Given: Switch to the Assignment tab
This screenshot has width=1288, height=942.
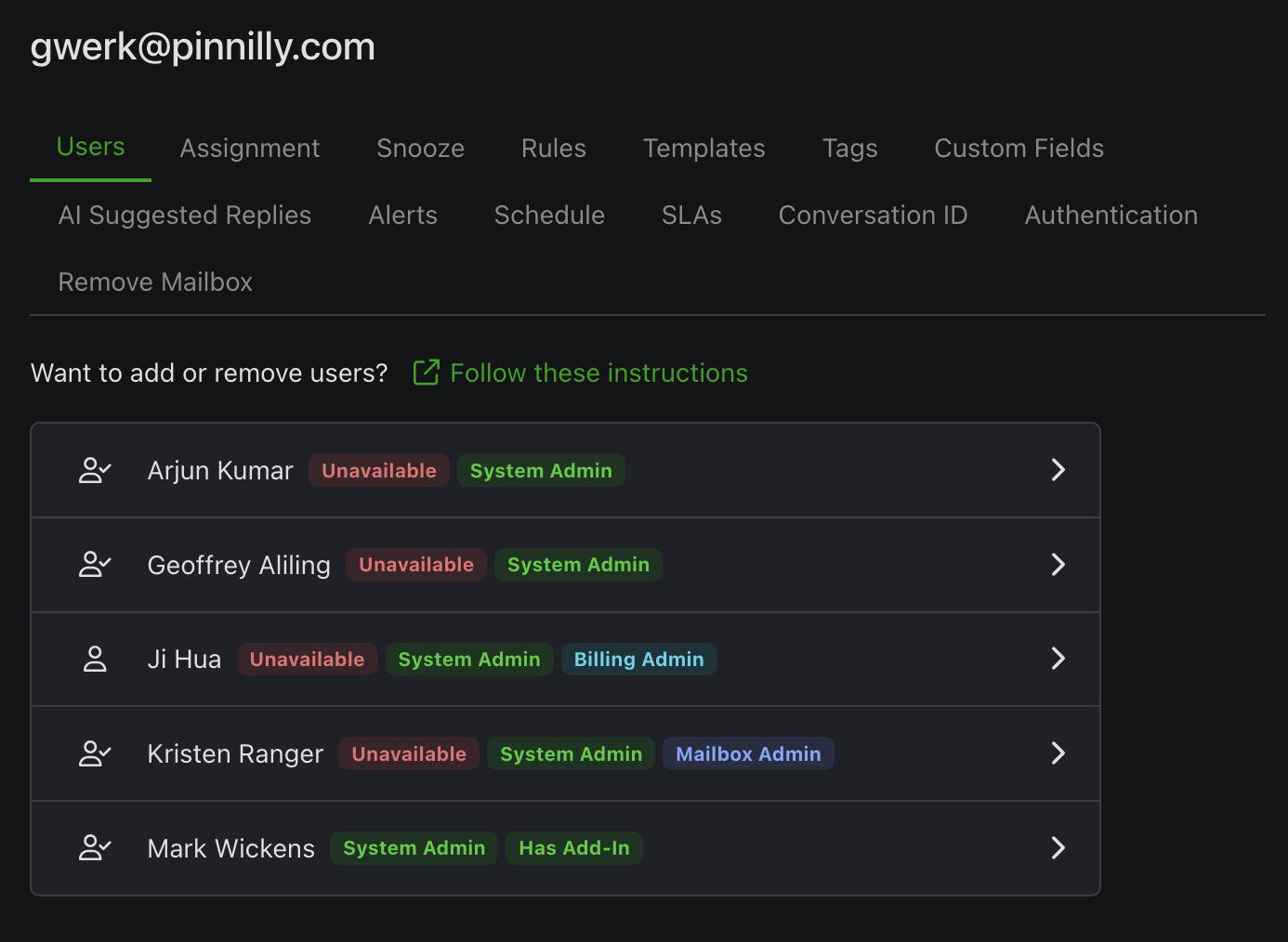Looking at the screenshot, I should (x=249, y=149).
